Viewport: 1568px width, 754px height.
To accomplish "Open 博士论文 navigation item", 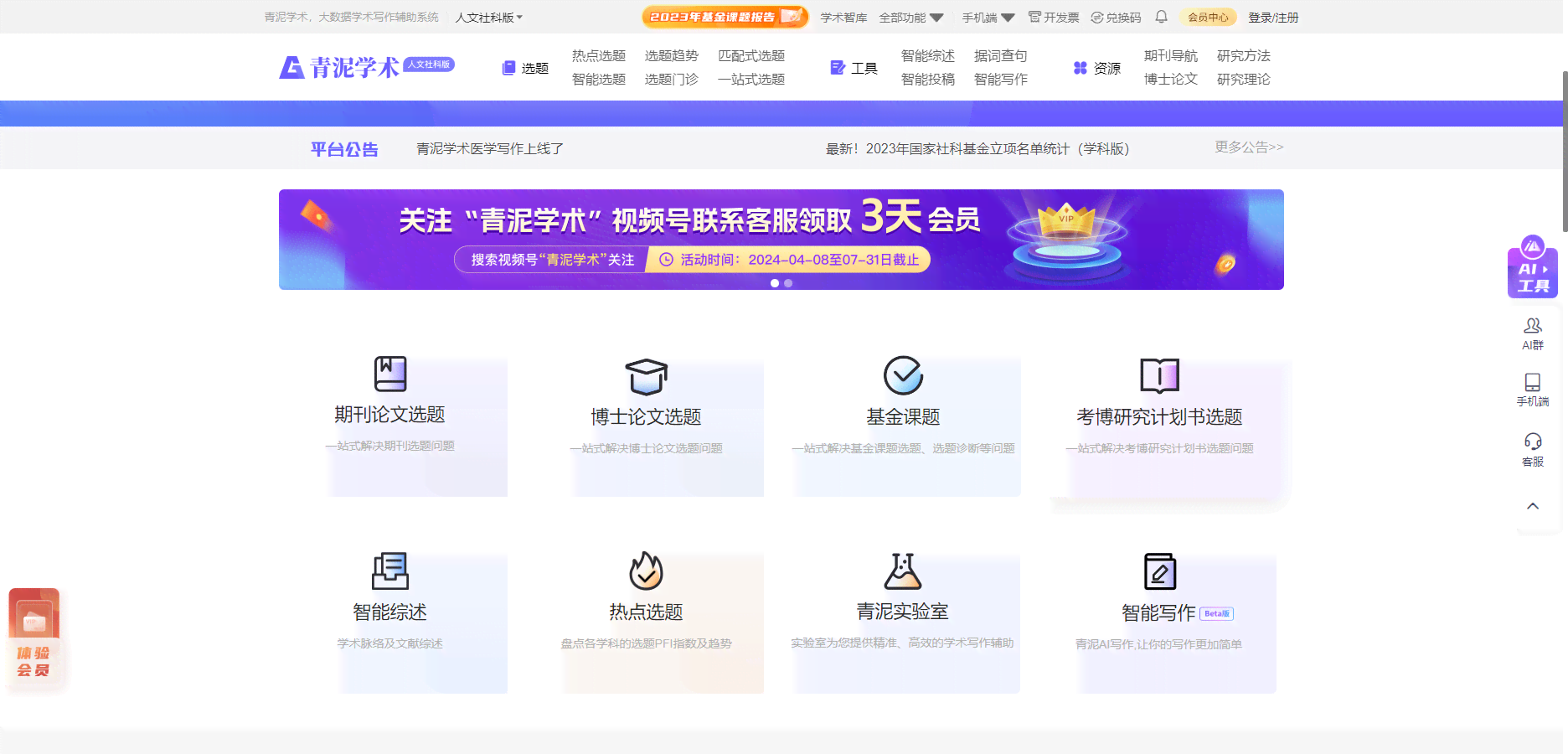I will coord(1171,80).
